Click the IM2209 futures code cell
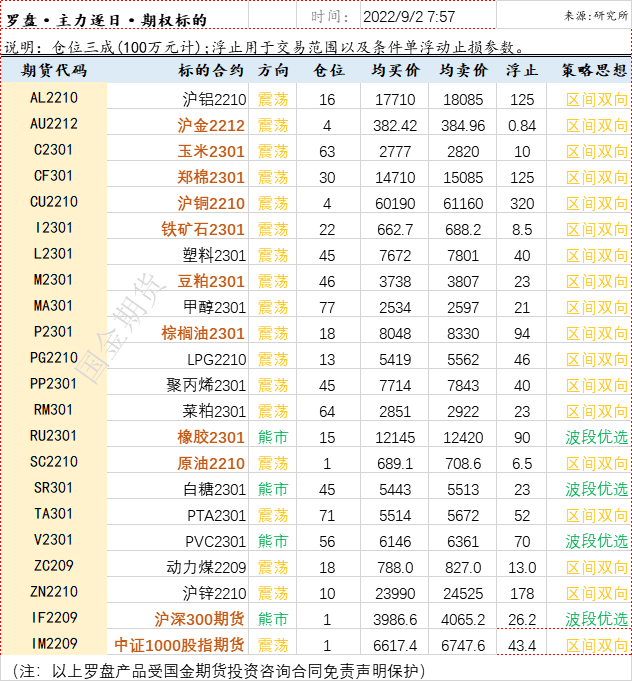 [55, 644]
